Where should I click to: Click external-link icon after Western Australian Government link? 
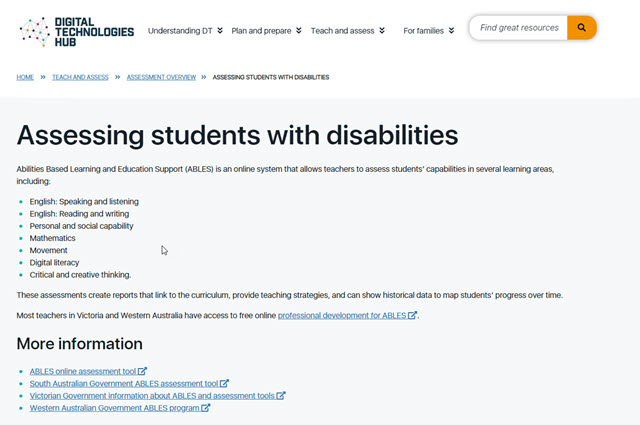pos(206,408)
